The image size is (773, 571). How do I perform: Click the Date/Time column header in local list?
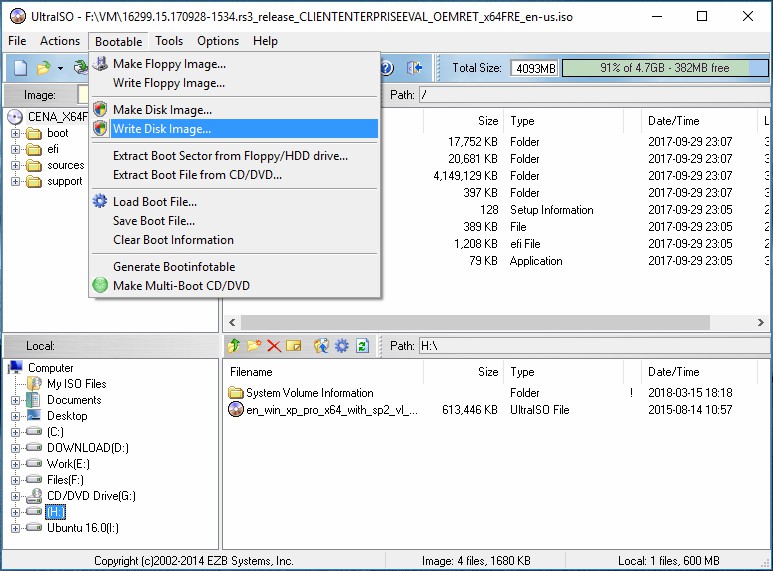tap(700, 372)
